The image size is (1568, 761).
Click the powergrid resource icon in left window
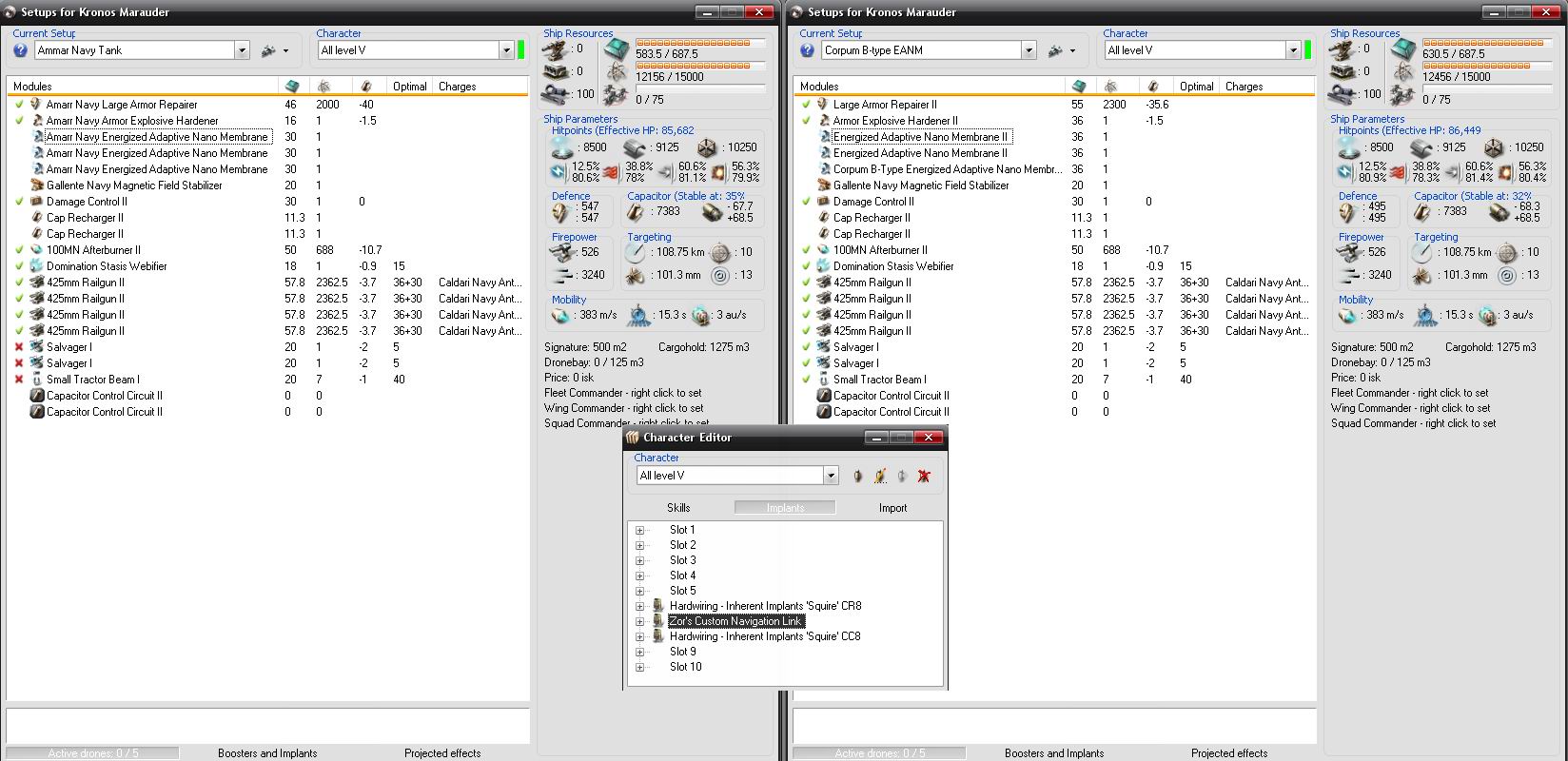click(x=617, y=71)
